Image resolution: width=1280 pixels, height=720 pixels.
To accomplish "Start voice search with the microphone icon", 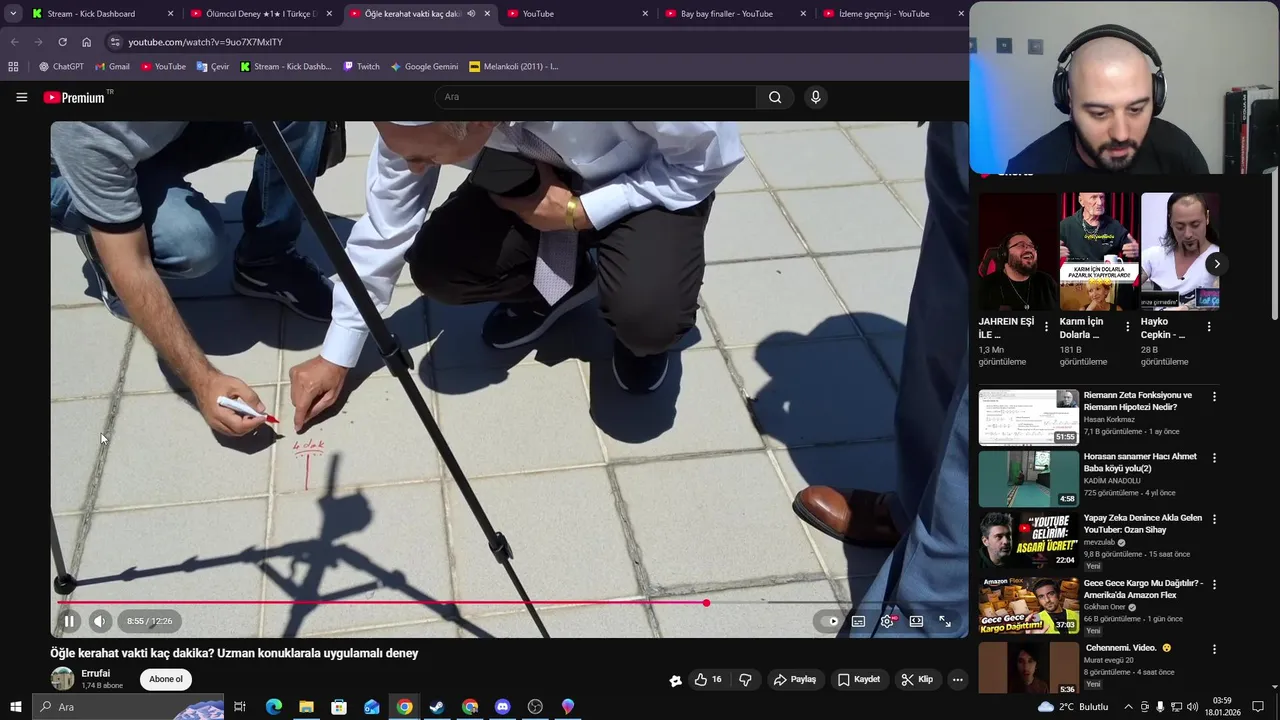I will coord(816,97).
